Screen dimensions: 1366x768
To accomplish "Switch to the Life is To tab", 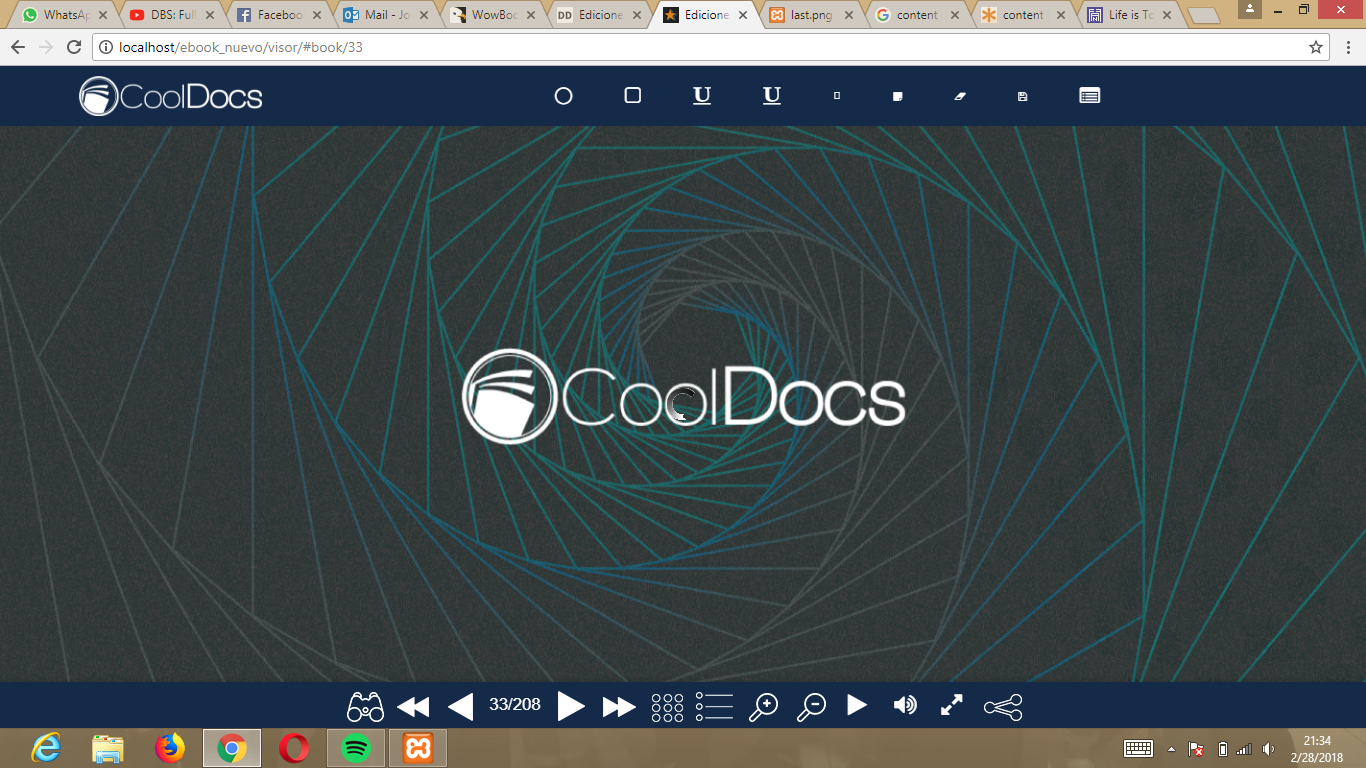I will coord(1130,15).
